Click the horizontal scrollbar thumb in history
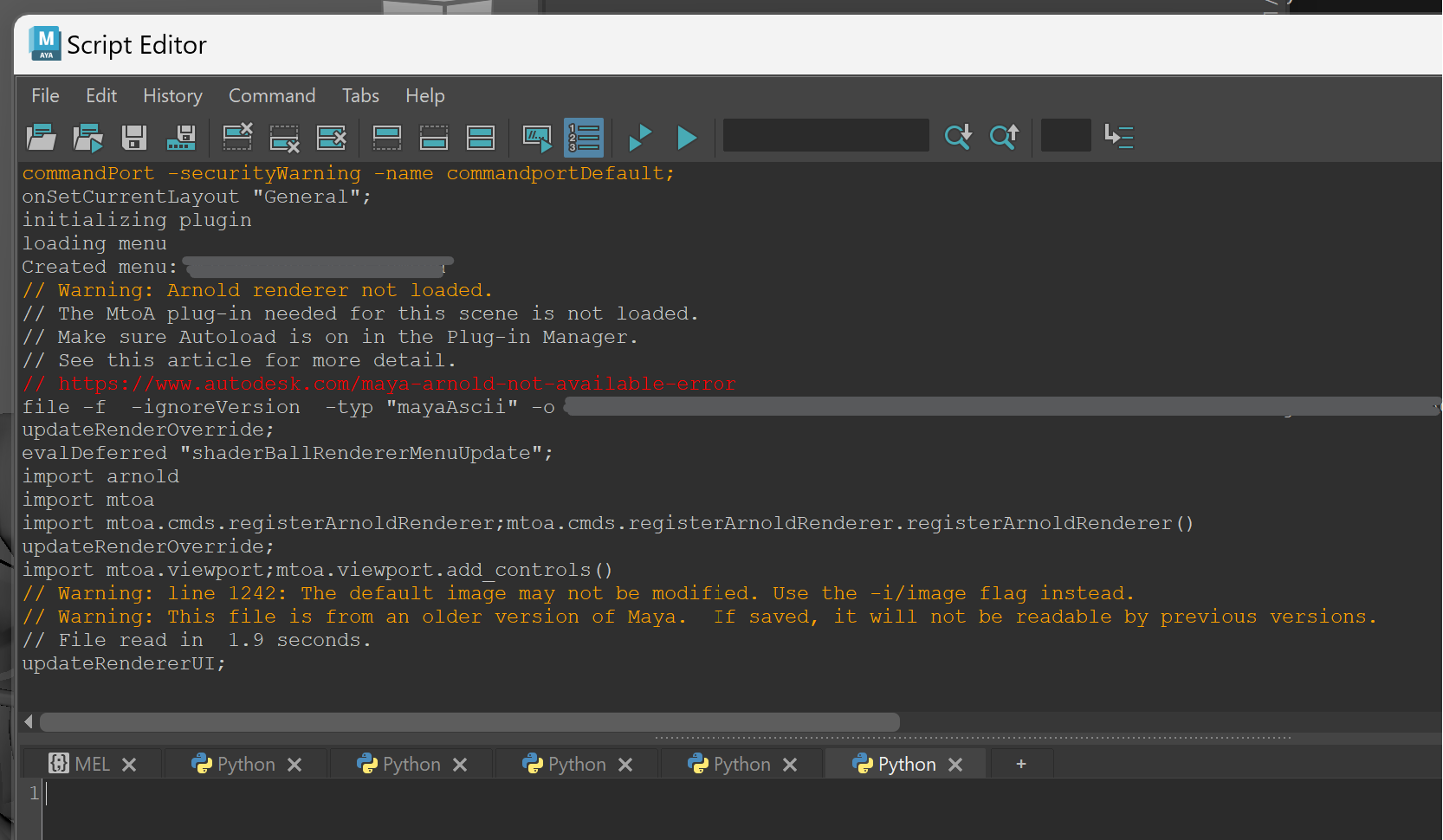This screenshot has height=840, width=1443. pos(469,722)
